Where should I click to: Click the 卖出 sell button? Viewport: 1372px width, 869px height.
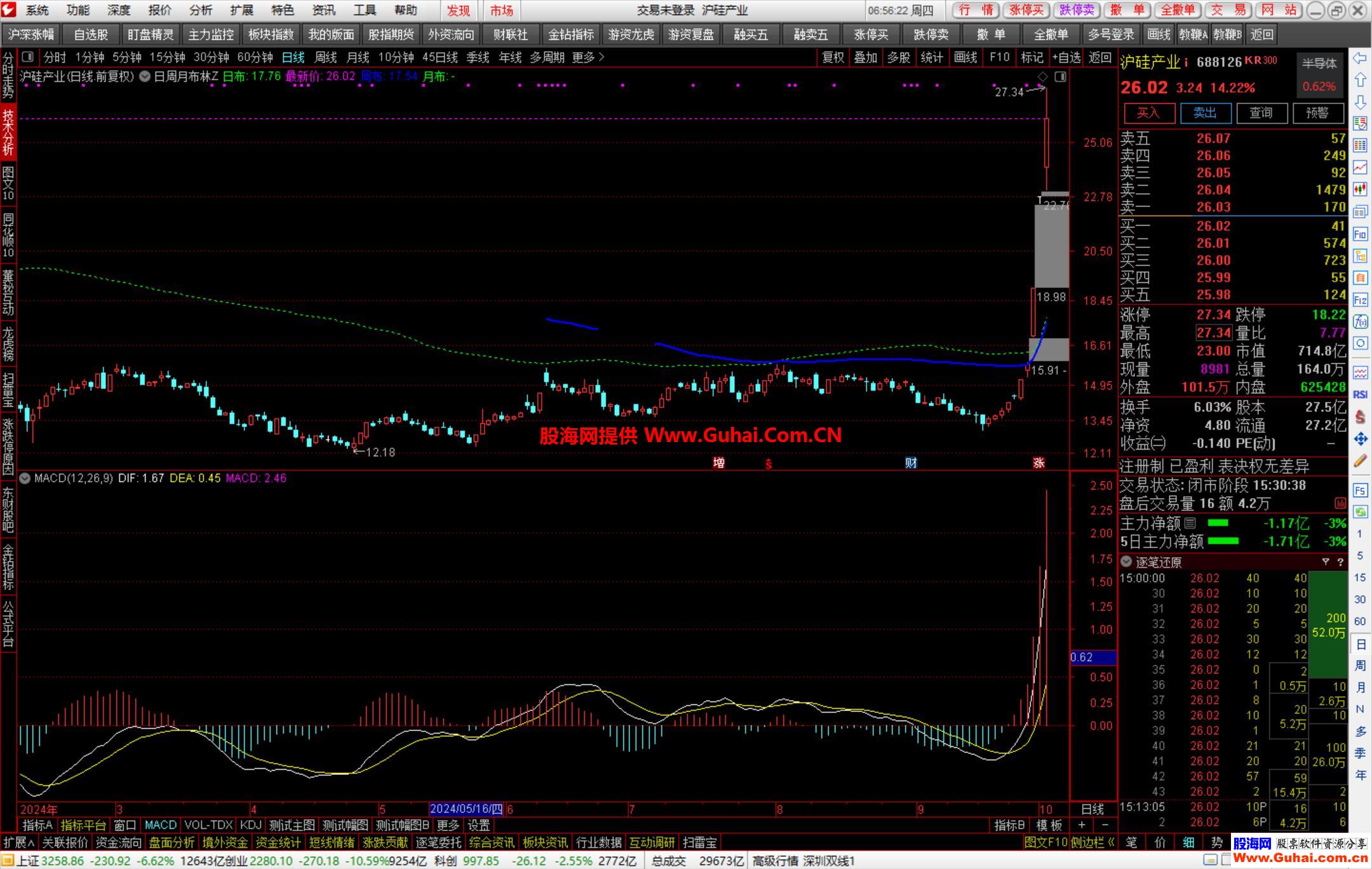1205,113
